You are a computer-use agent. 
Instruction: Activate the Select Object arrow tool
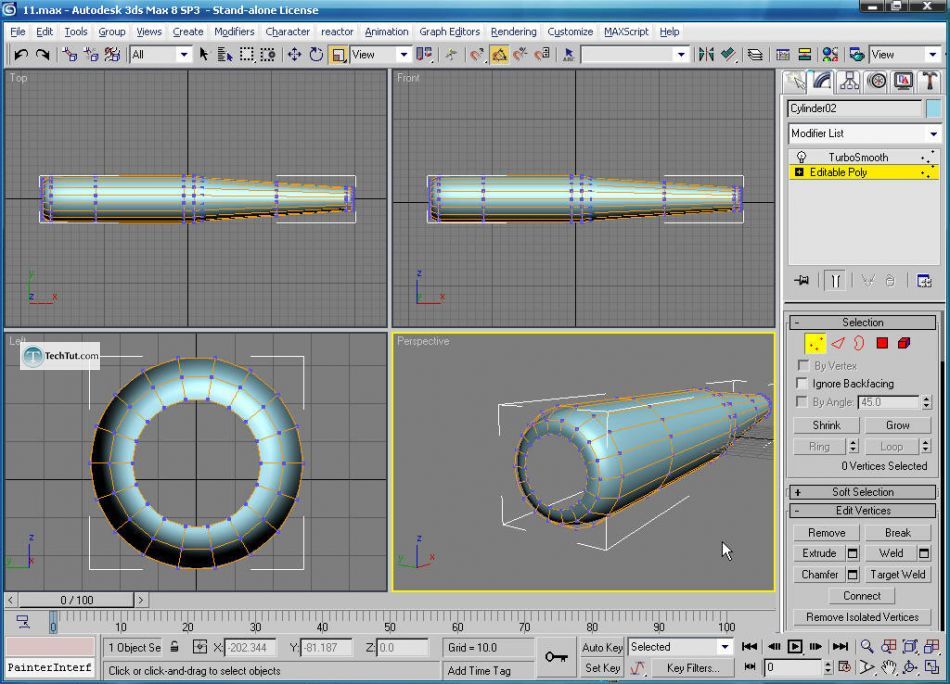[x=204, y=55]
